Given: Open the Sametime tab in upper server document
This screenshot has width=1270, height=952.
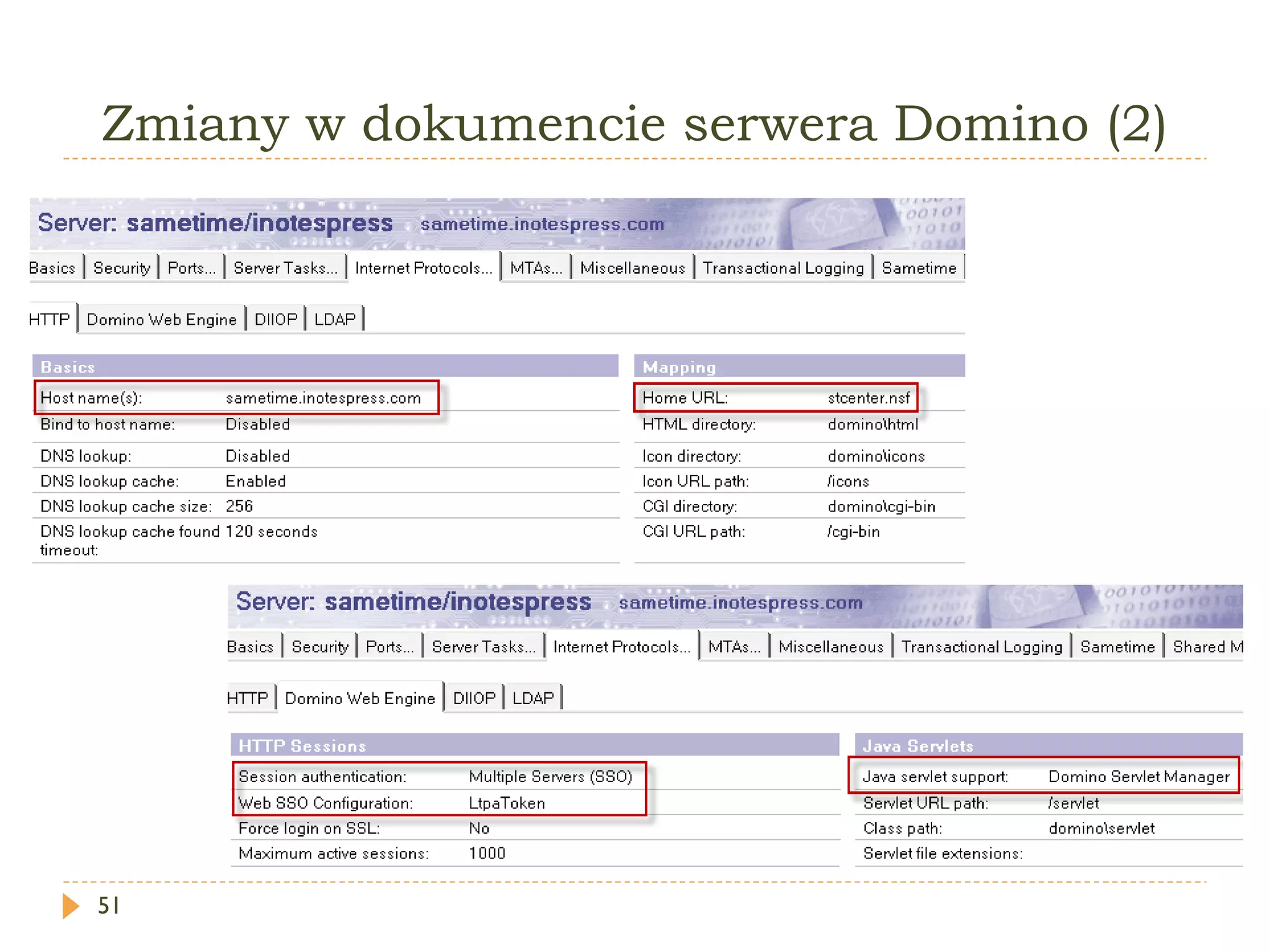Looking at the screenshot, I should point(919,268).
